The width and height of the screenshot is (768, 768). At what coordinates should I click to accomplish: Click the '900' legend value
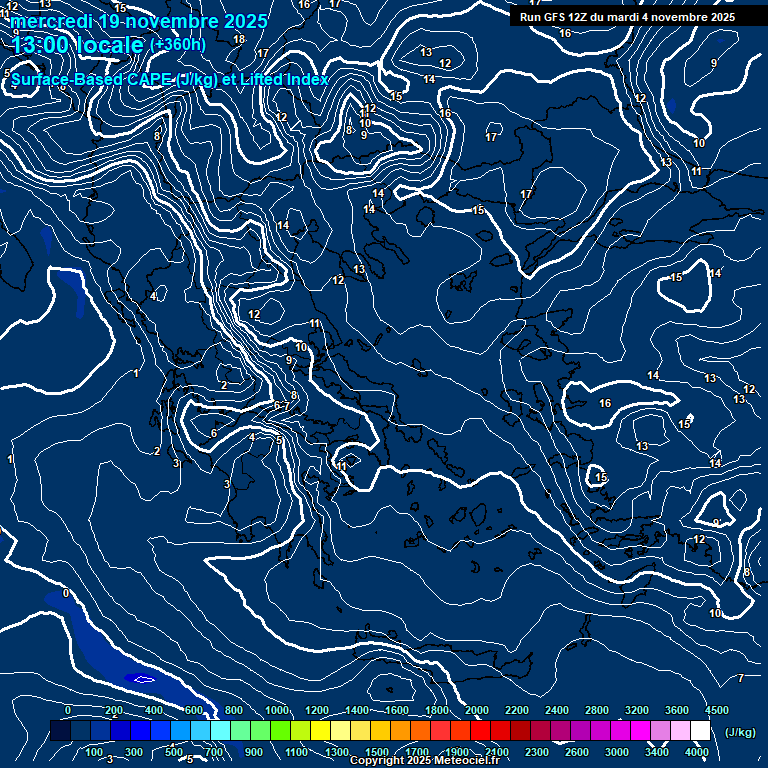pyautogui.click(x=253, y=752)
